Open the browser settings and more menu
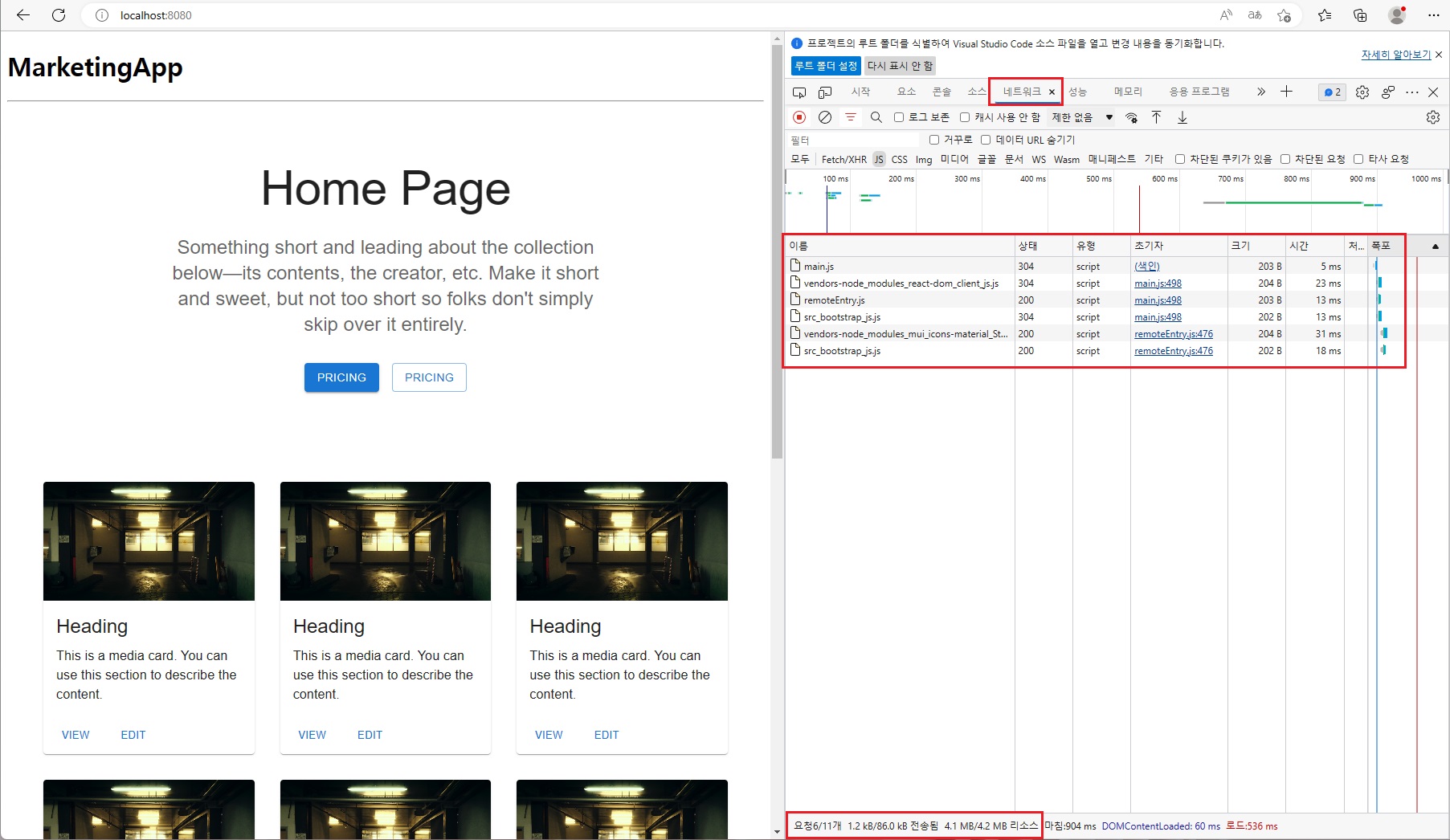This screenshot has width=1450, height=840. point(1433,15)
